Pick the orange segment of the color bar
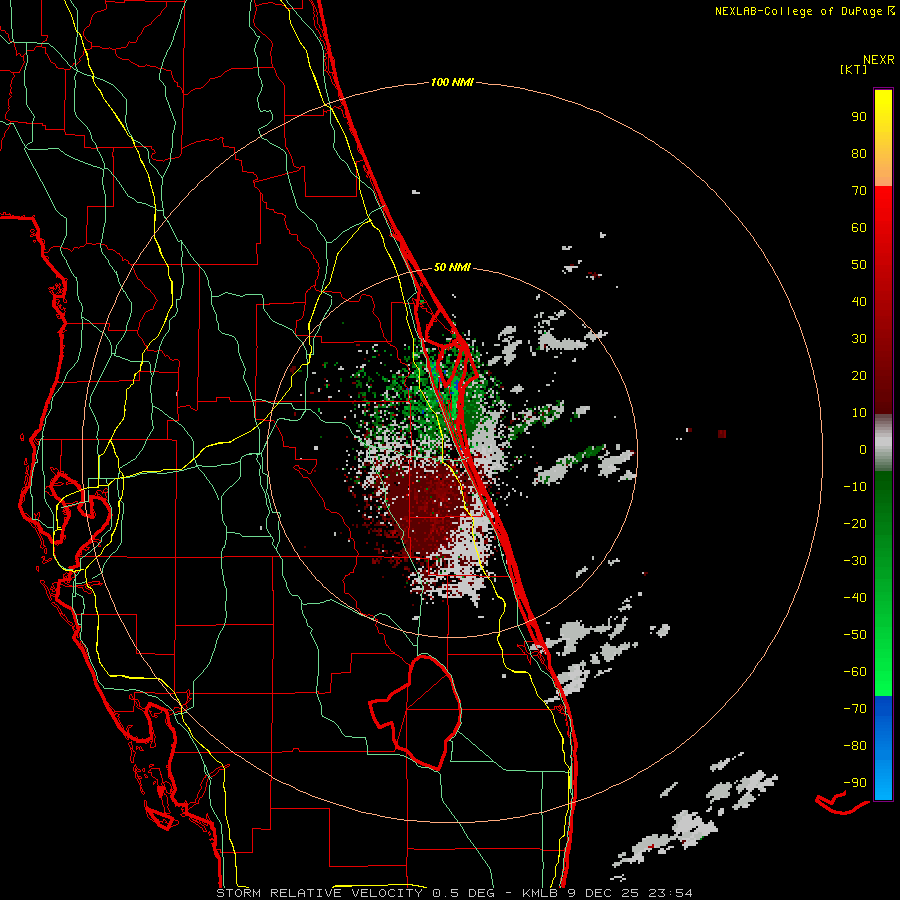Viewport: 900px width, 900px height. (x=883, y=171)
